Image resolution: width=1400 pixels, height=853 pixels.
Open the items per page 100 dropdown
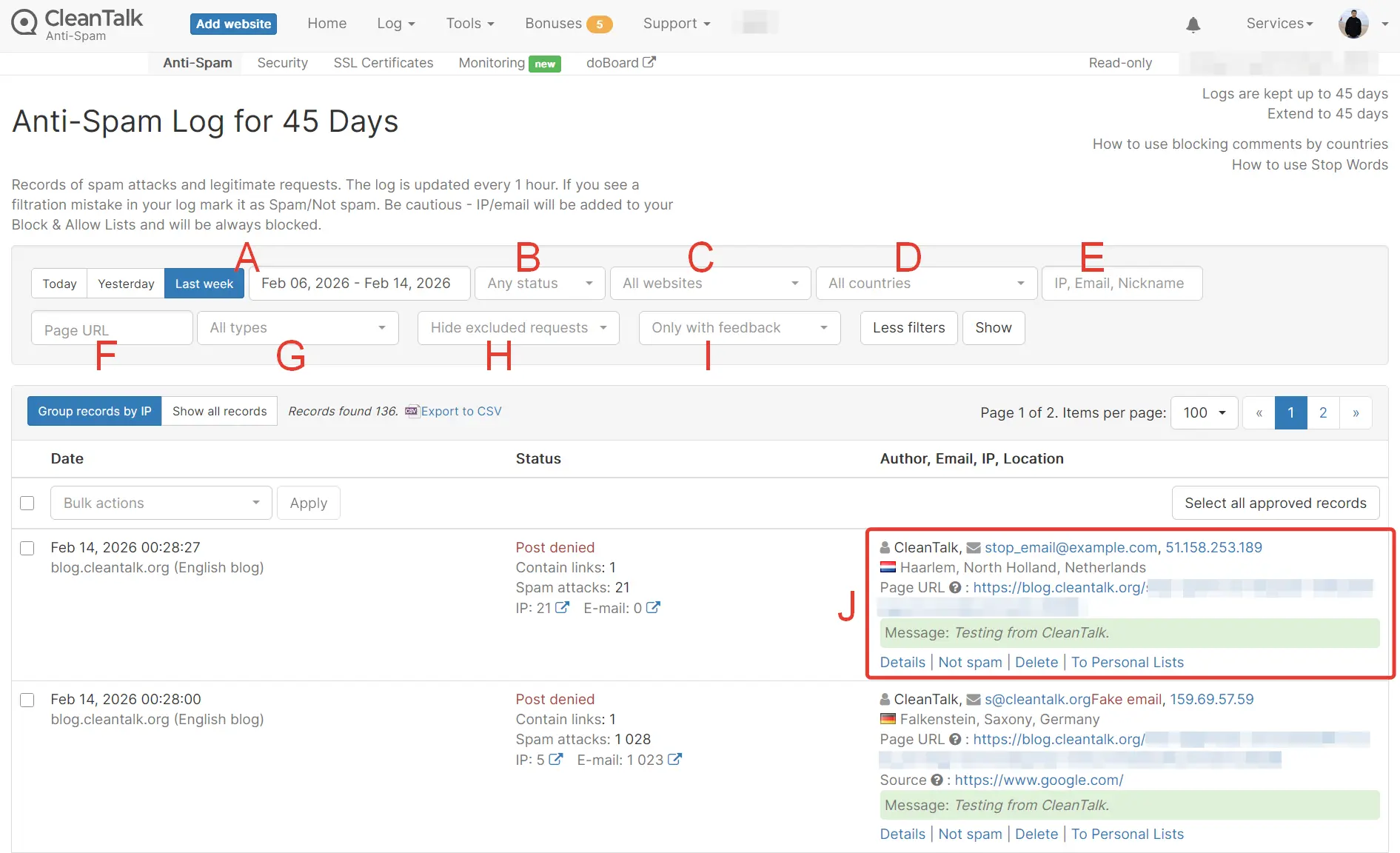(x=1204, y=412)
